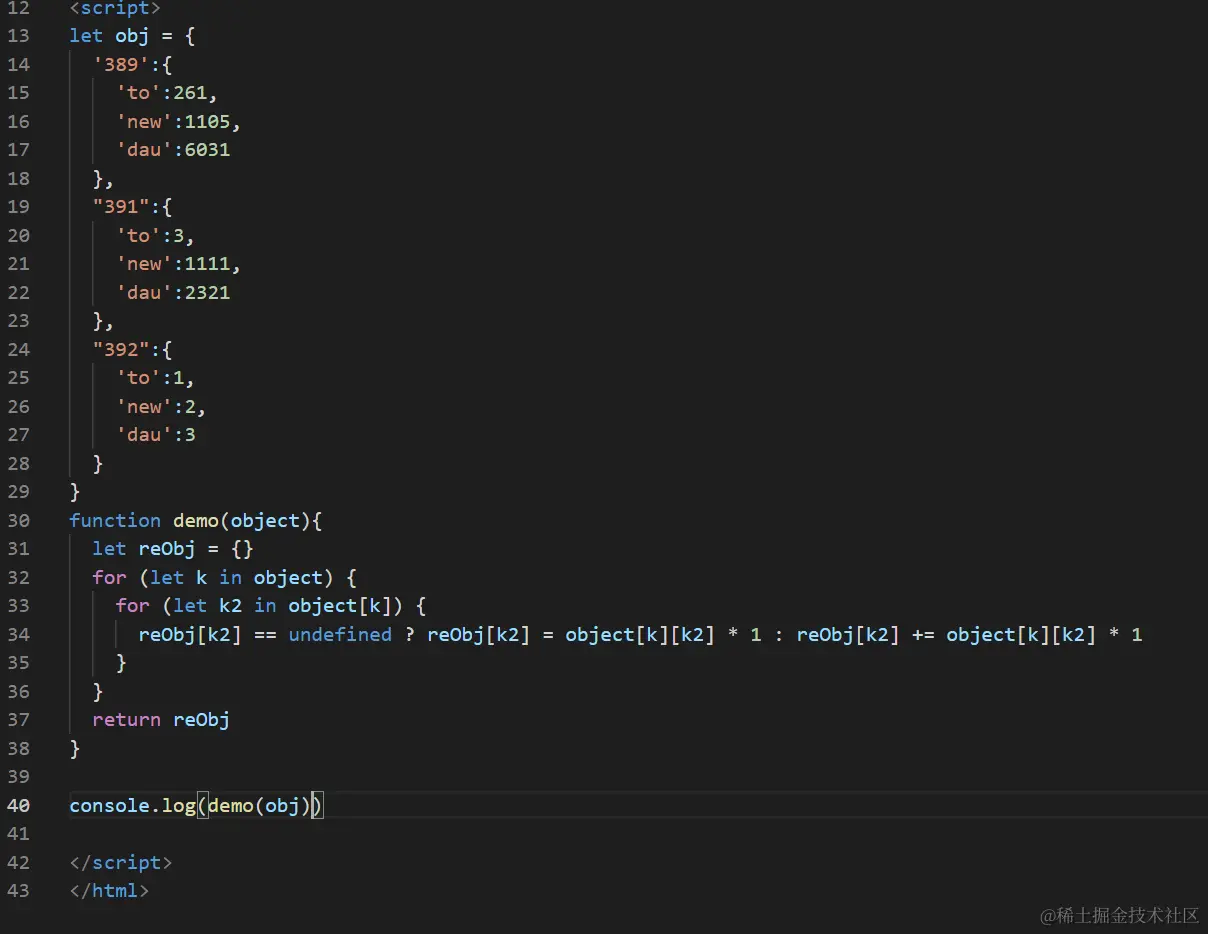Click the console word on line 40
The width and height of the screenshot is (1208, 934).
(x=109, y=805)
